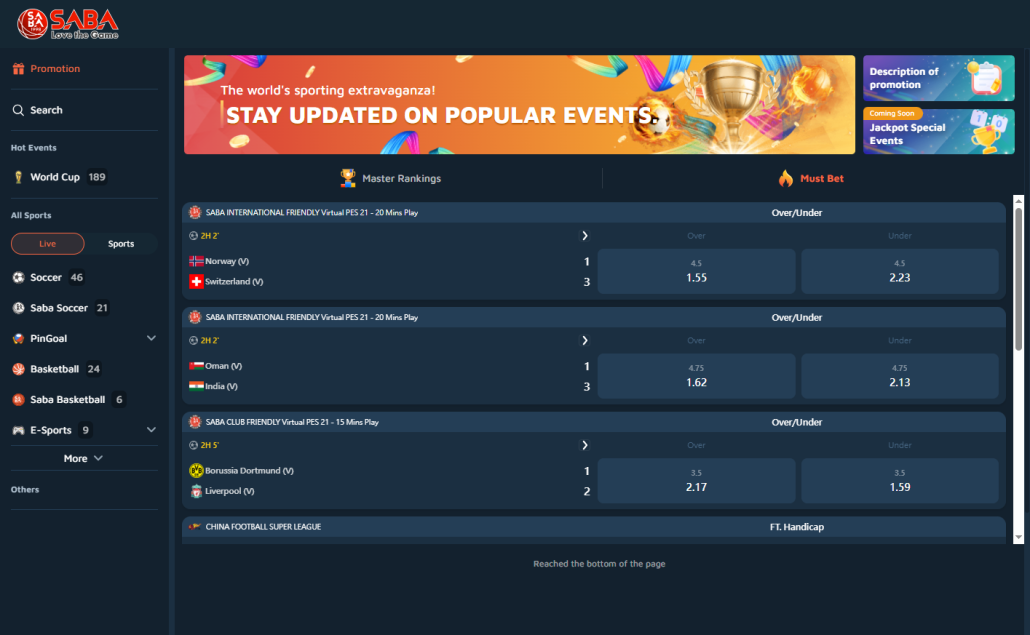Bet Over 3.5 at 2.17
Screen dimensions: 1030x635
click(696, 481)
